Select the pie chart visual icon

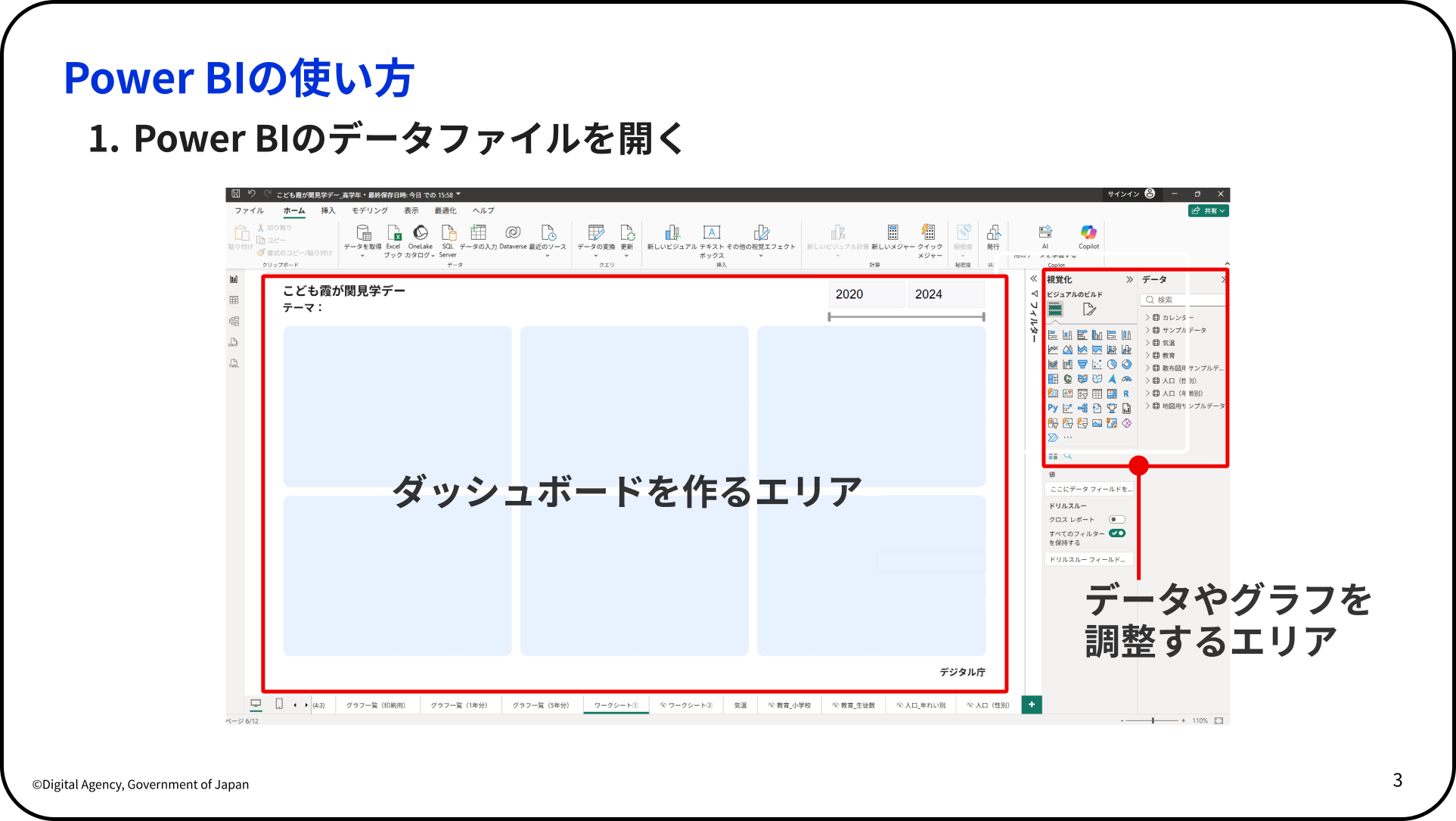[1112, 364]
